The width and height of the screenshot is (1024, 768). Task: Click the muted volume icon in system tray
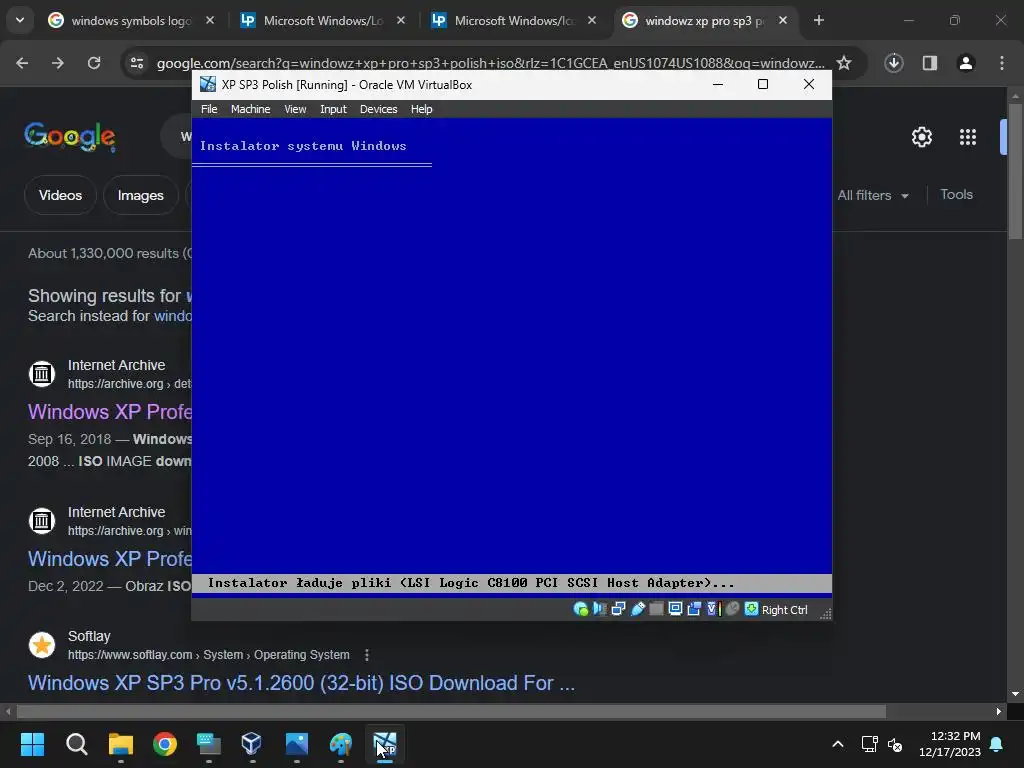point(895,744)
